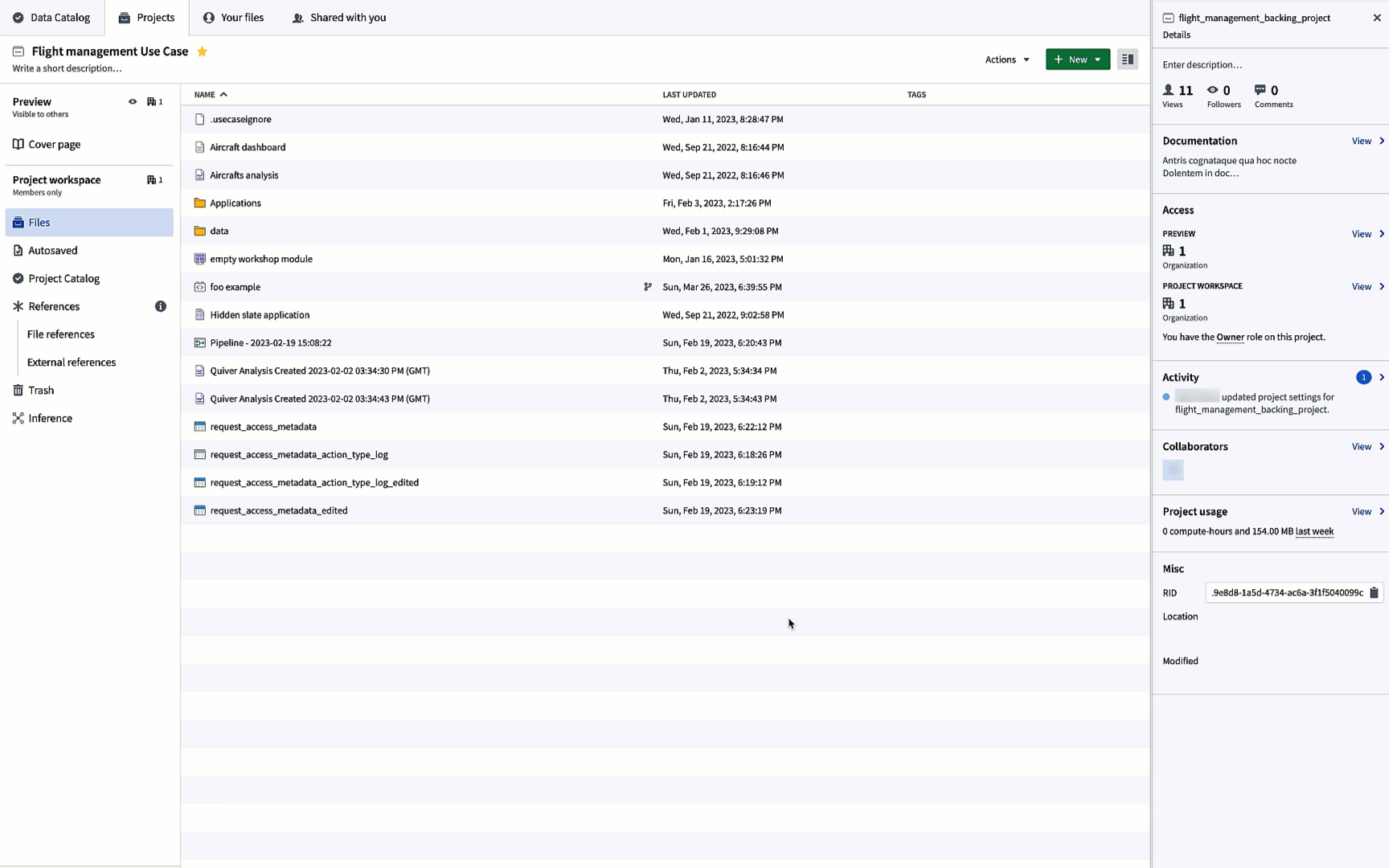This screenshot has height=868, width=1389.
Task: Click the Views count icon
Action: [1168, 90]
